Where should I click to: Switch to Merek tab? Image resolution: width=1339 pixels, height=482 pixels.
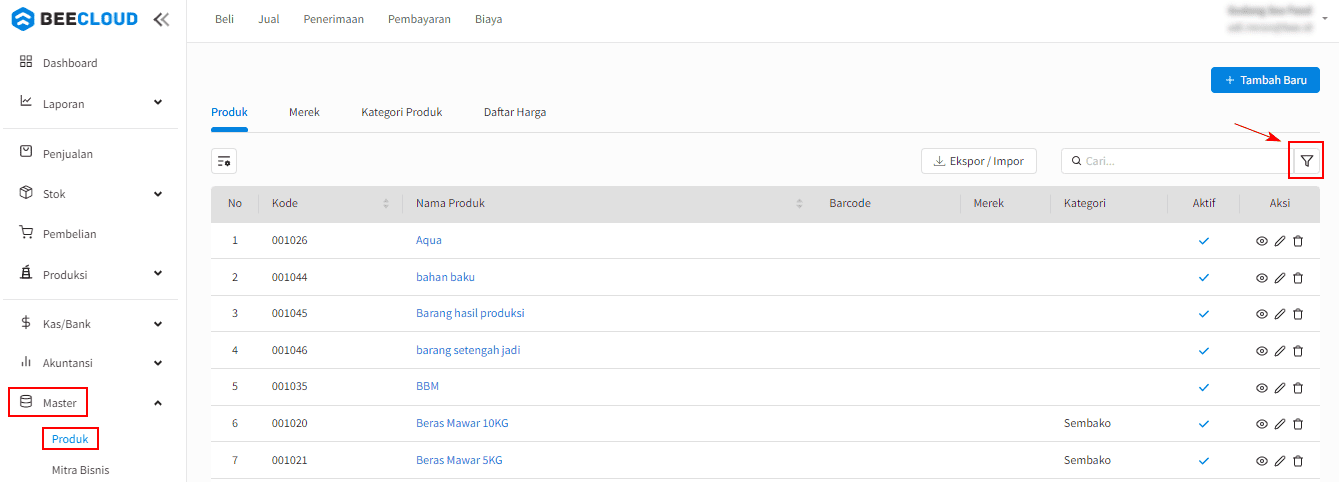click(x=304, y=112)
